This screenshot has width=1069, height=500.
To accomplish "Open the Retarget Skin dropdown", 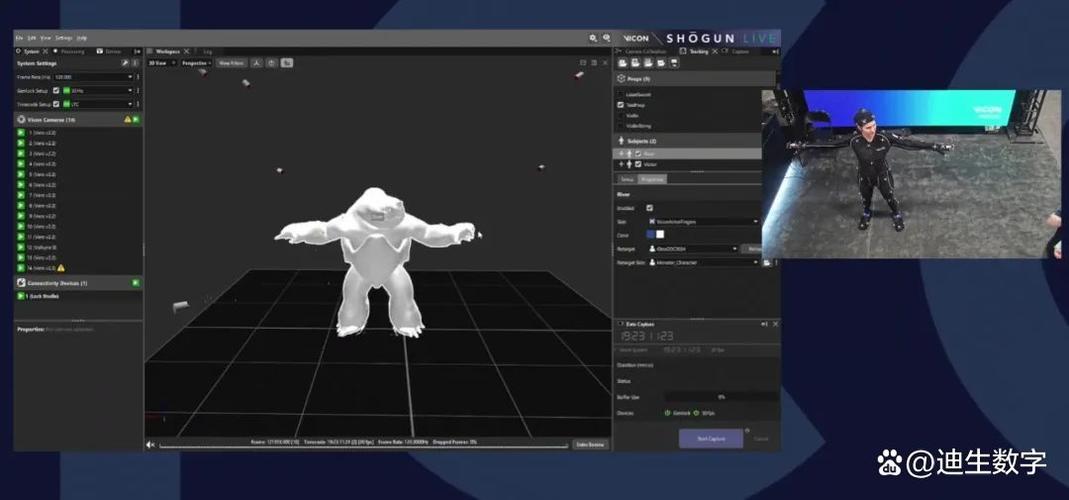I will click(703, 262).
